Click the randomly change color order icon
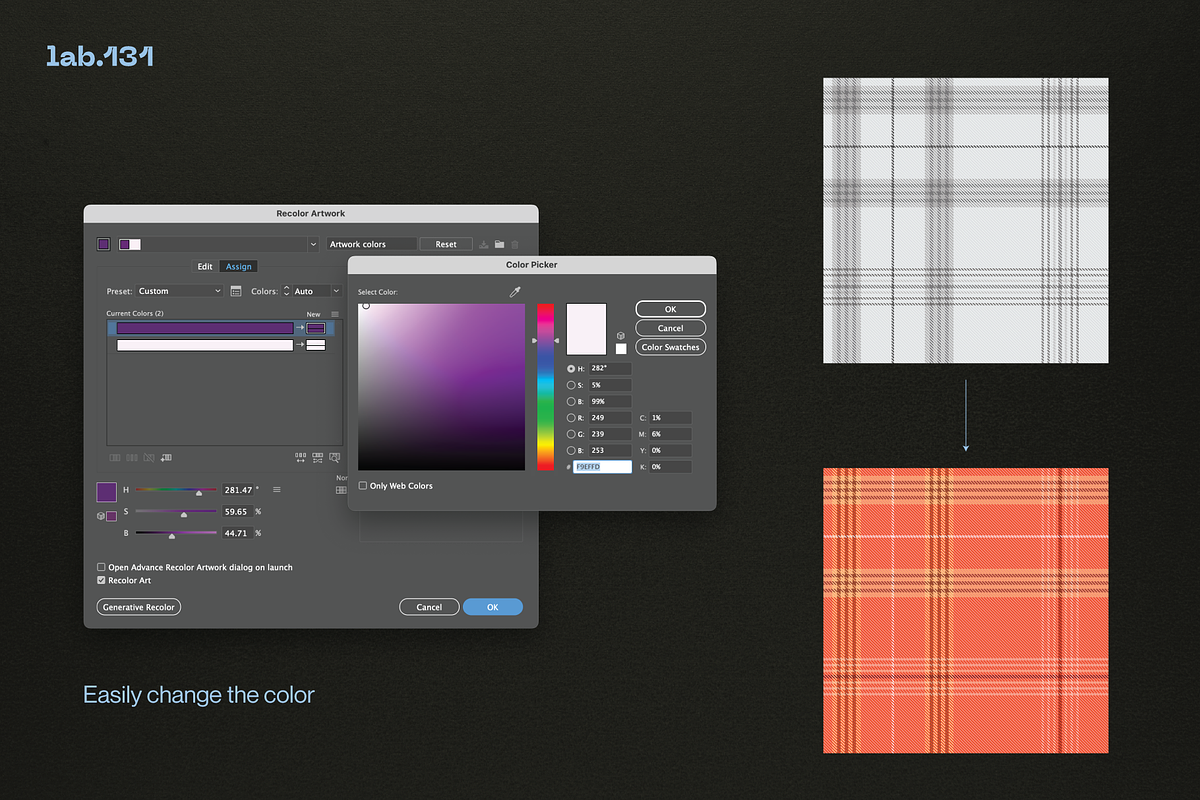The width and height of the screenshot is (1200, 800). [x=301, y=457]
